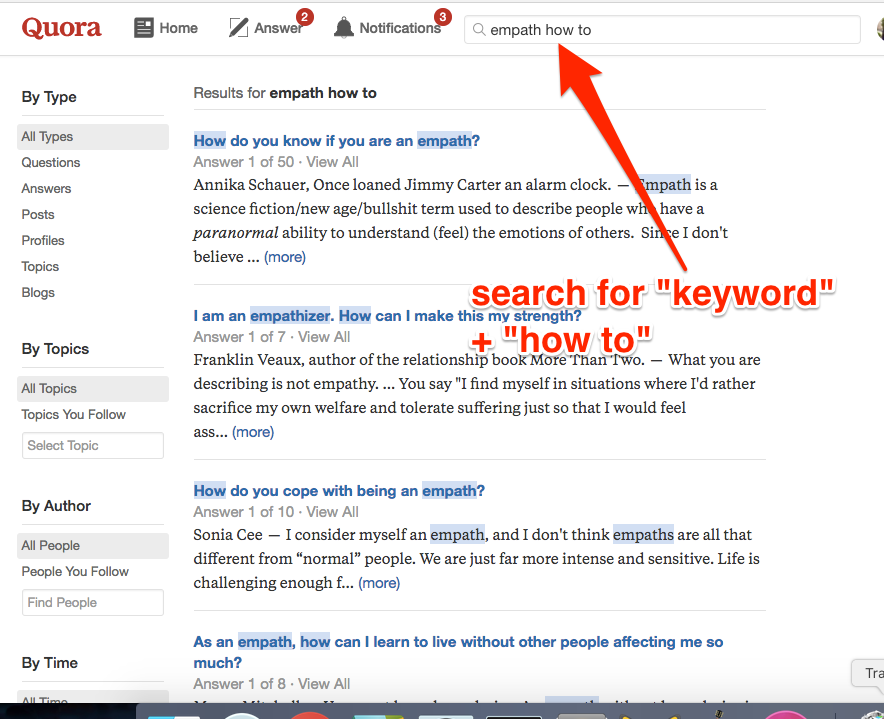Image resolution: width=884 pixels, height=719 pixels.
Task: Click the "By Topics" sidebar heading
Action: (x=55, y=349)
